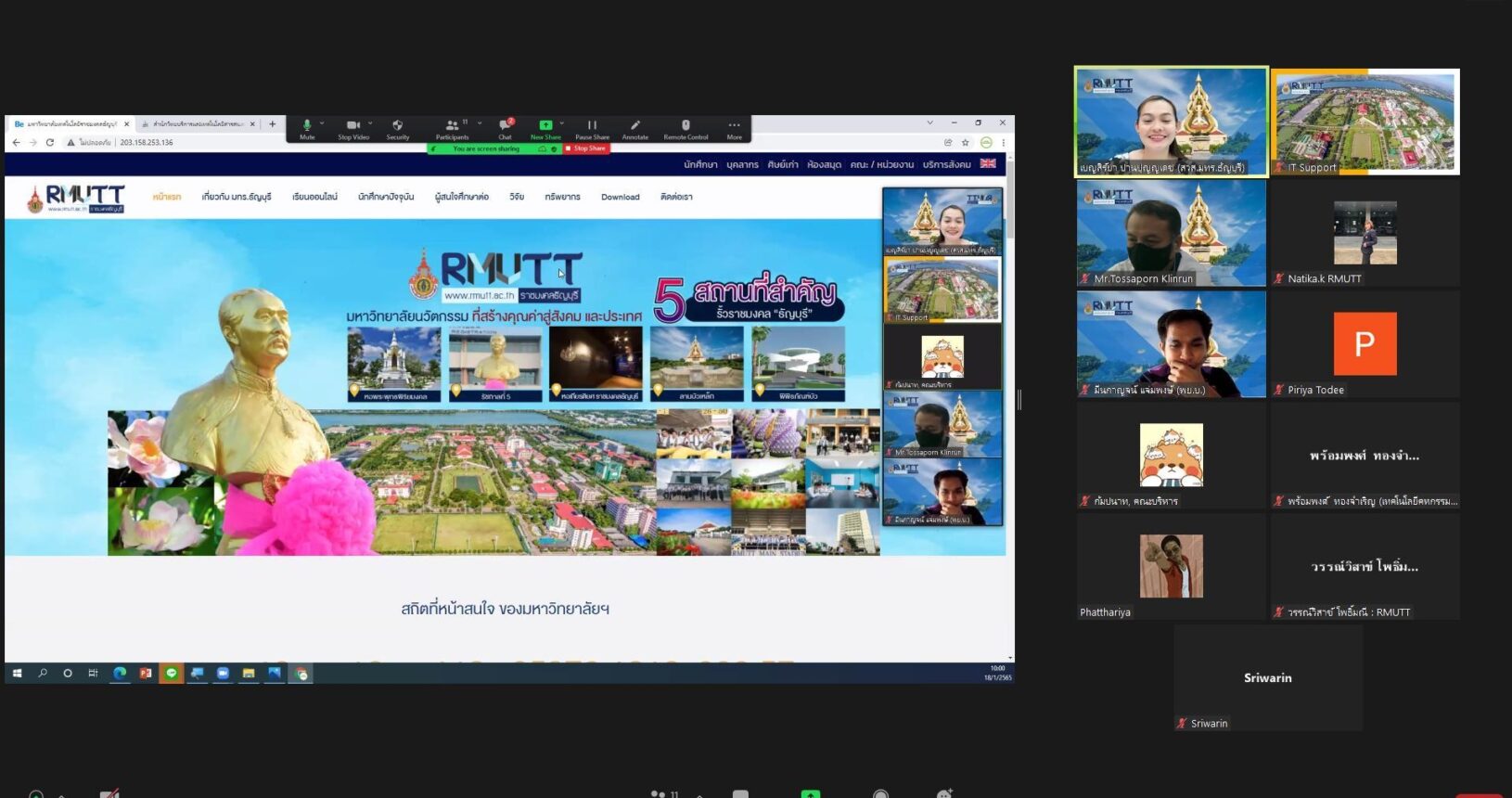Open File Explorer from the taskbar
Screen dimensions: 1512x798
tap(249, 673)
